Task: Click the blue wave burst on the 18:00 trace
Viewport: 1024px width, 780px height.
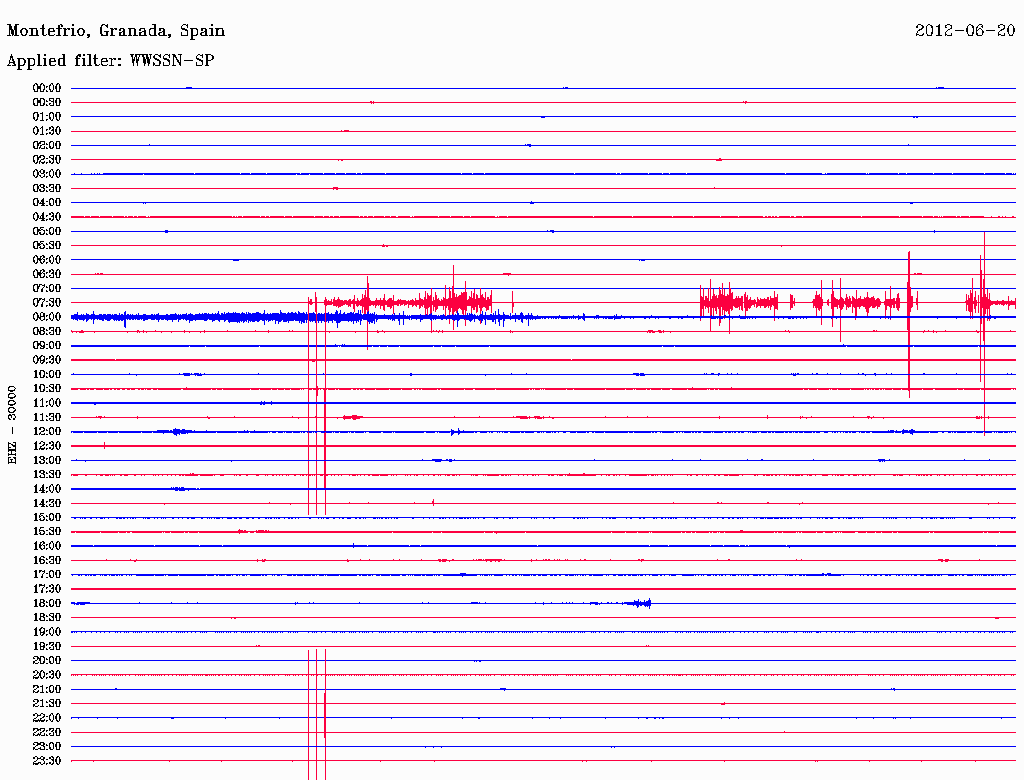Action: click(x=639, y=603)
